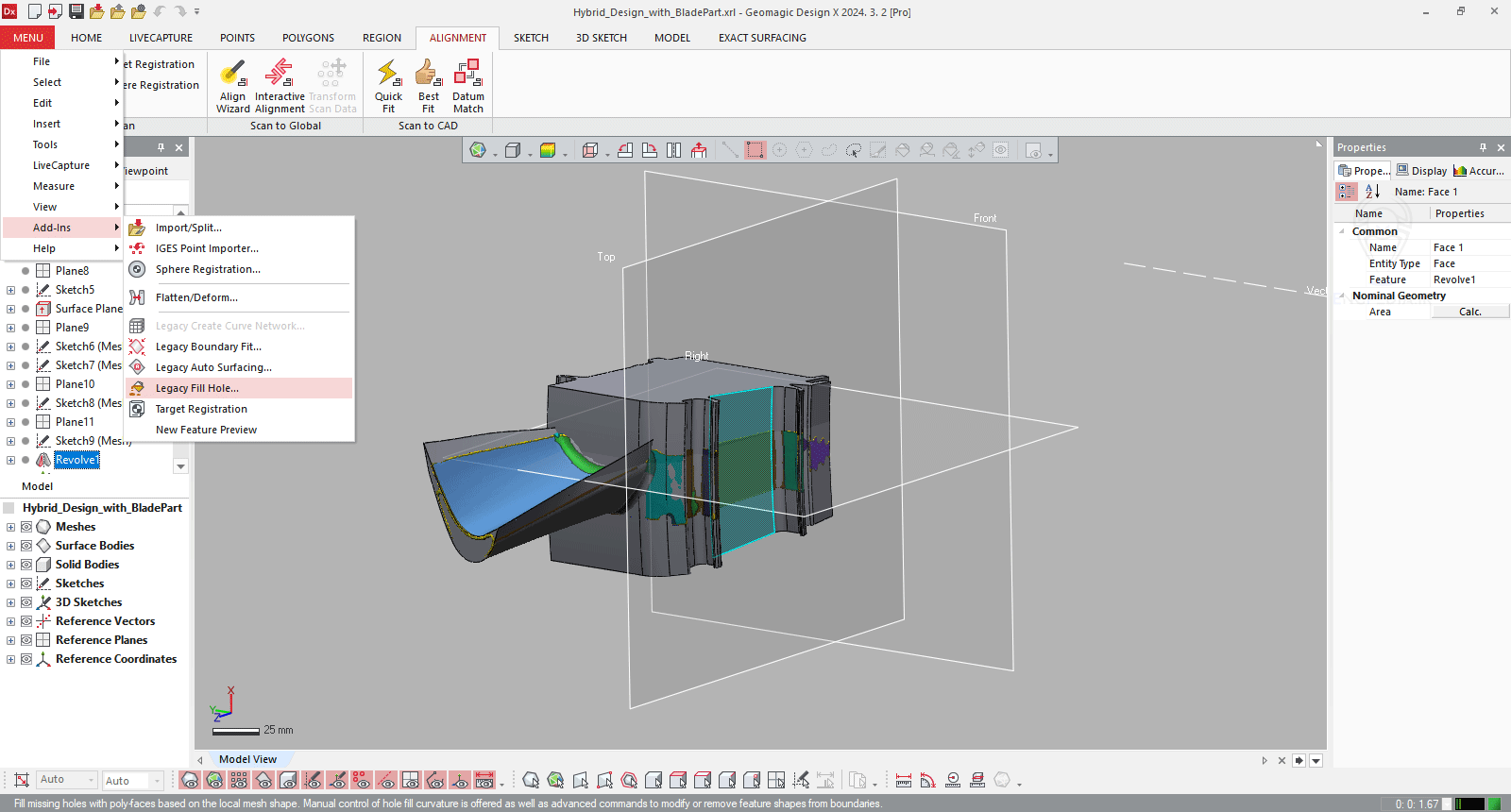Expand the Solid Bodies tree node
This screenshot has height=812, width=1511.
(x=10, y=565)
